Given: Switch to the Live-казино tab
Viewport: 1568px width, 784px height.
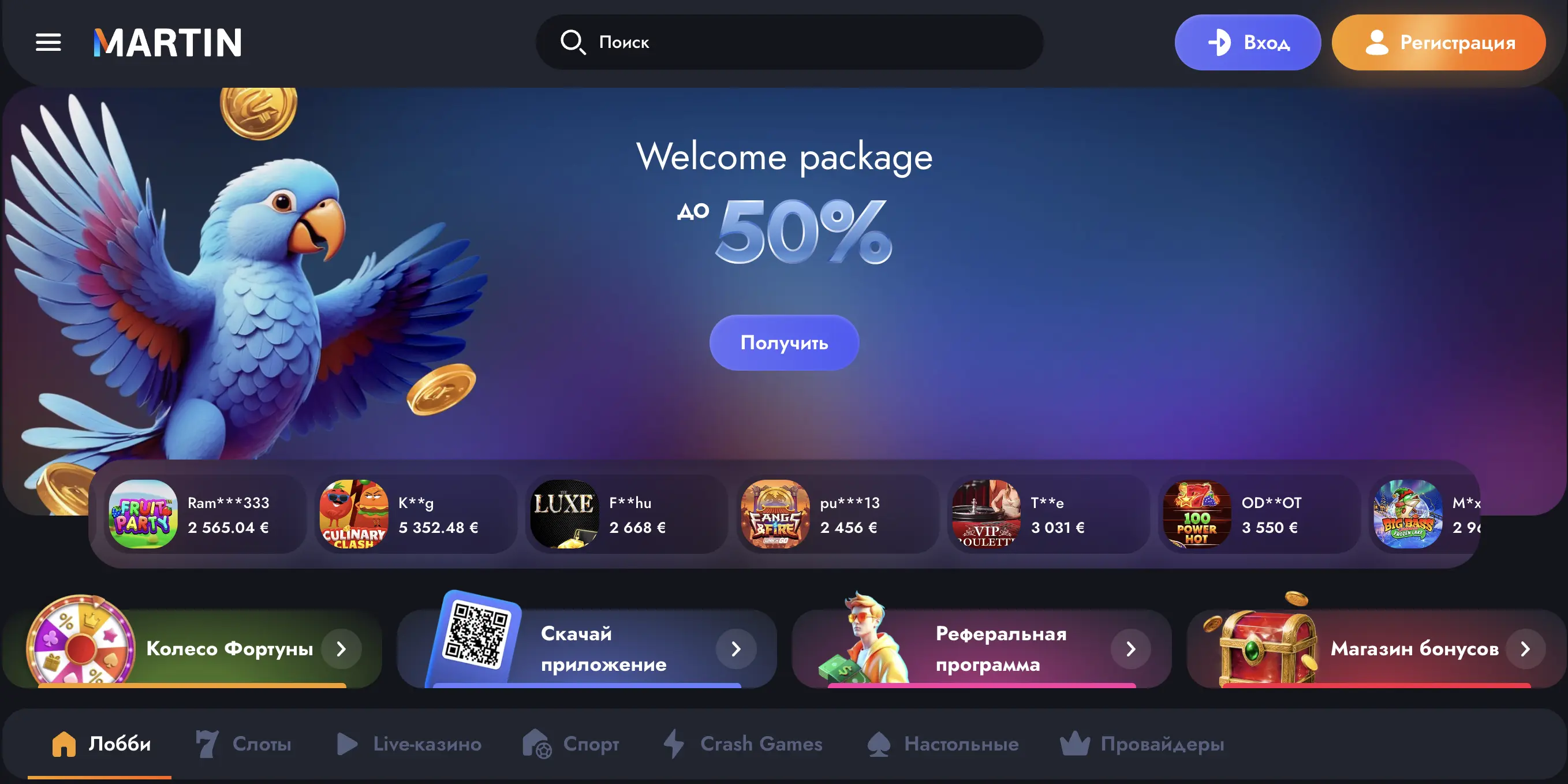Looking at the screenshot, I should [408, 744].
